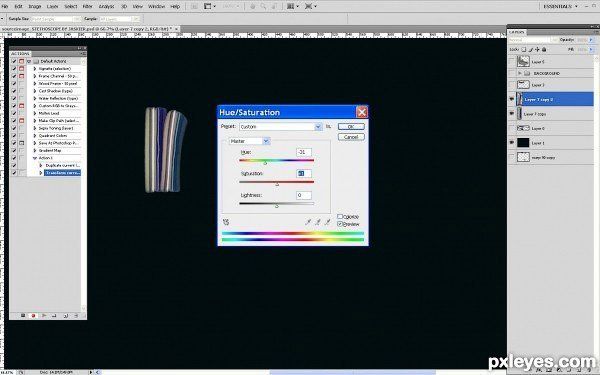Select the subtract-from-sample eyedropper
This screenshot has height=375, width=600.
point(328,222)
